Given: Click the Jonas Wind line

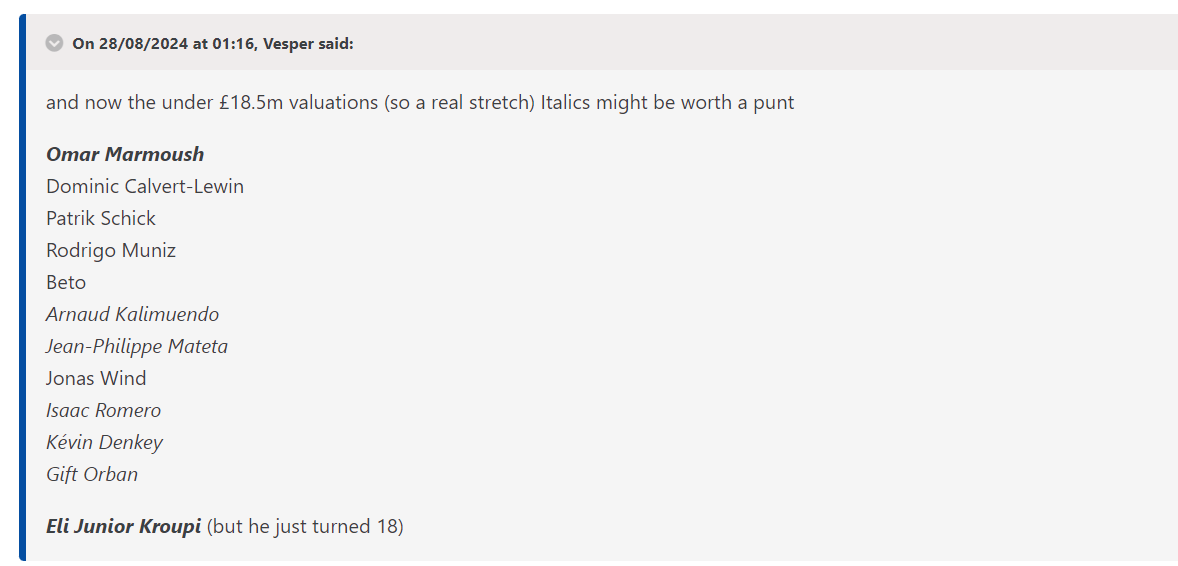Looking at the screenshot, I should tap(96, 378).
